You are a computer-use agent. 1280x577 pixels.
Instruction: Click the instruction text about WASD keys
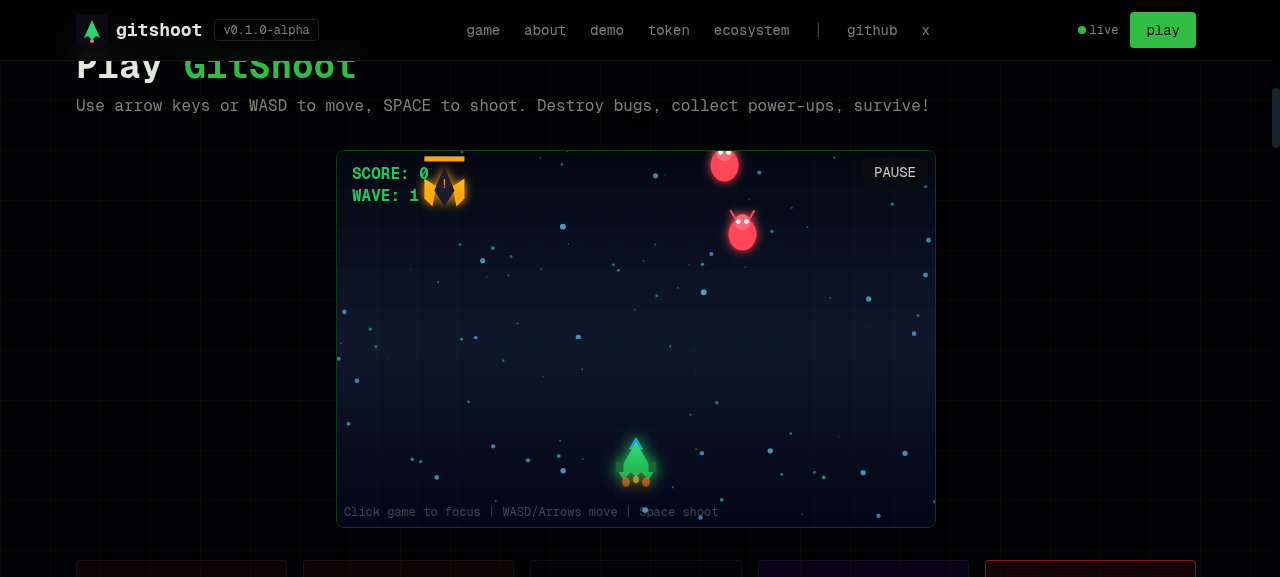pos(503,106)
